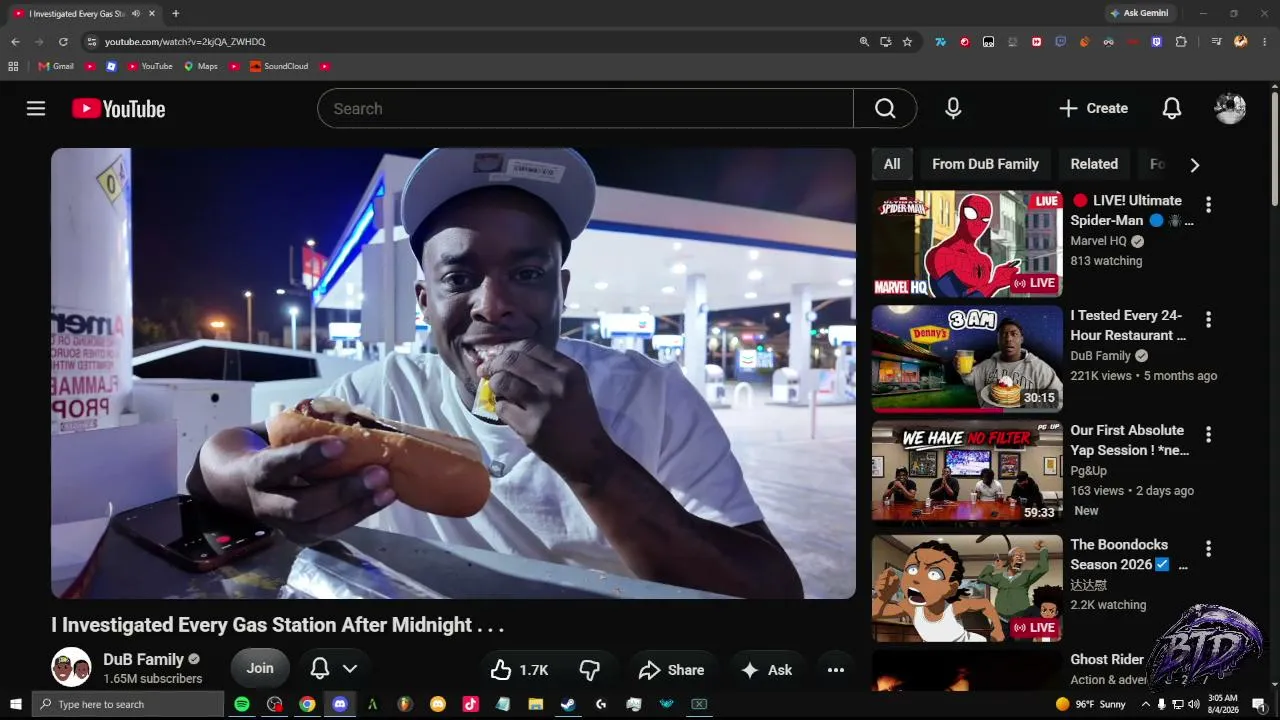Screen dimensions: 1280x720
Task: Open Google Chrome from the taskbar
Action: coord(307,704)
